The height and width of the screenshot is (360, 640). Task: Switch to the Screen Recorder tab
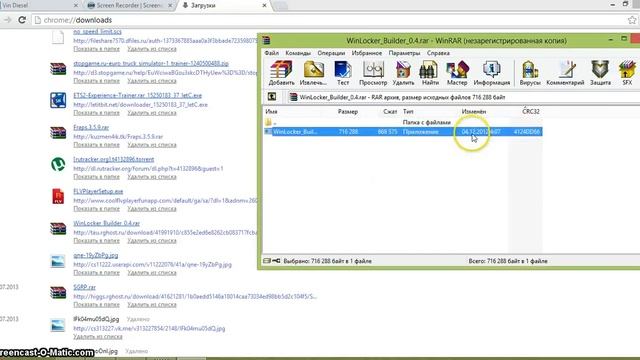[x=129, y=5]
